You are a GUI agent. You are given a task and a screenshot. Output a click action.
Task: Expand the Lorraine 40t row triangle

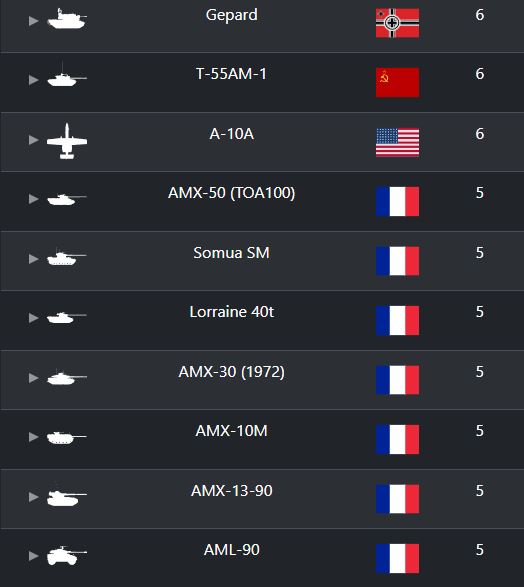tap(34, 318)
